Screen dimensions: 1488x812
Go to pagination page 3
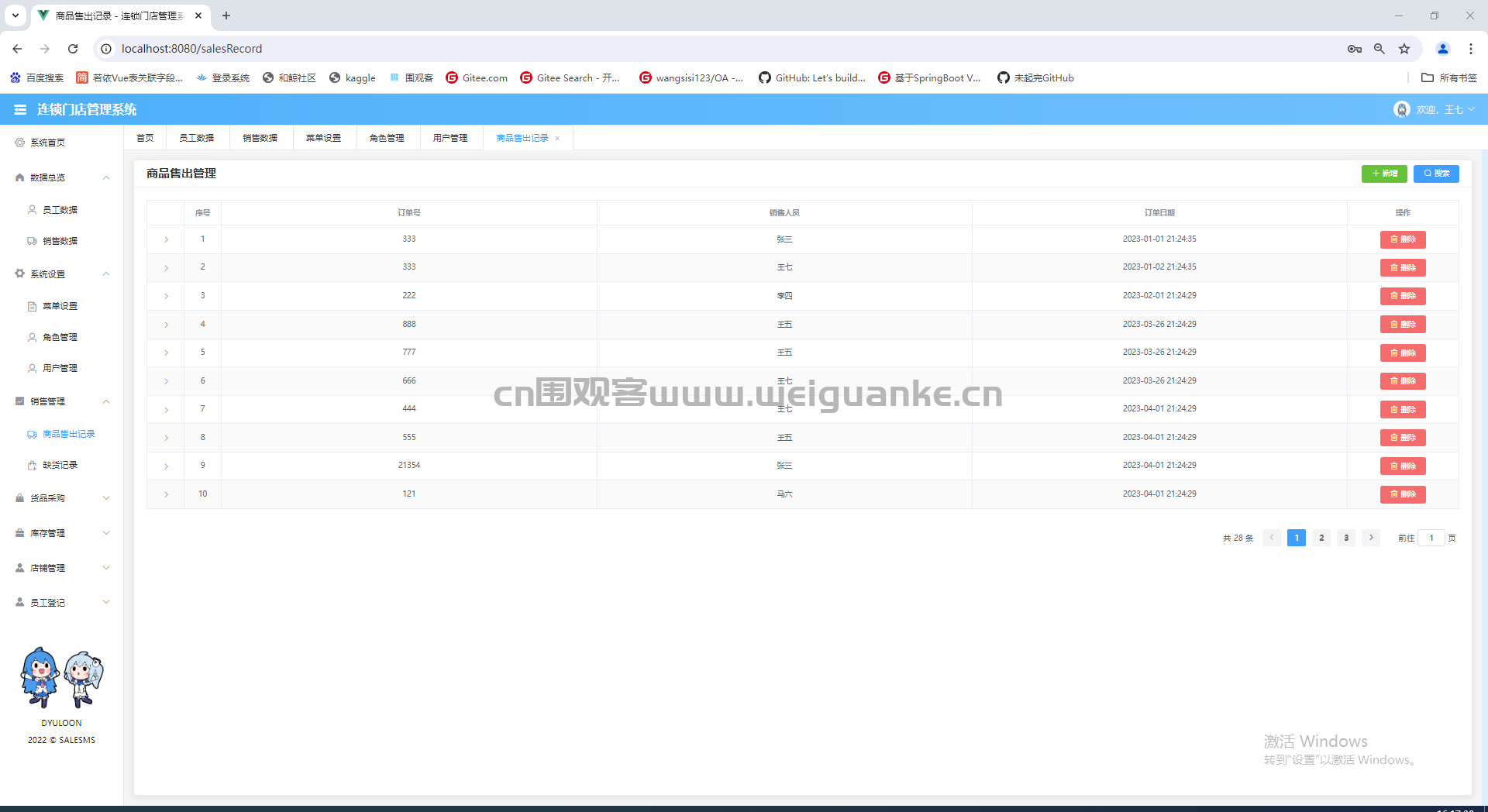[1346, 538]
